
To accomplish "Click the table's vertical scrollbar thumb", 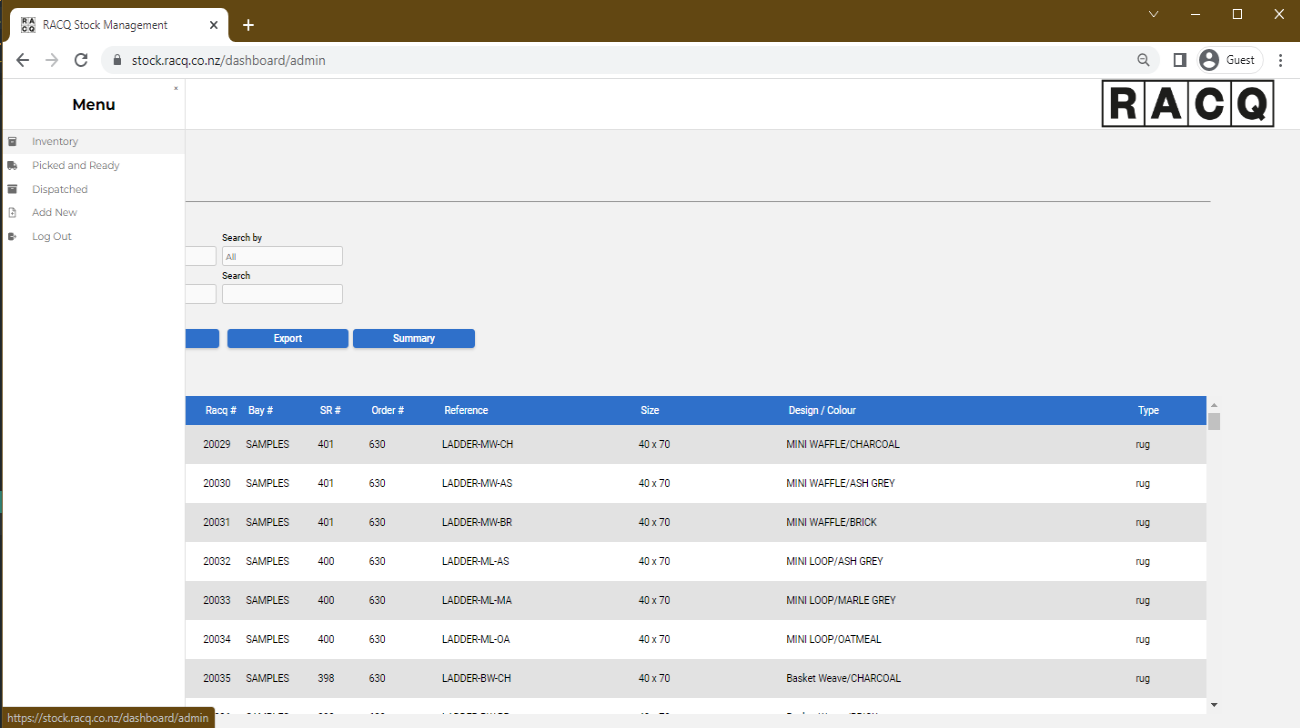I will pos(1214,421).
